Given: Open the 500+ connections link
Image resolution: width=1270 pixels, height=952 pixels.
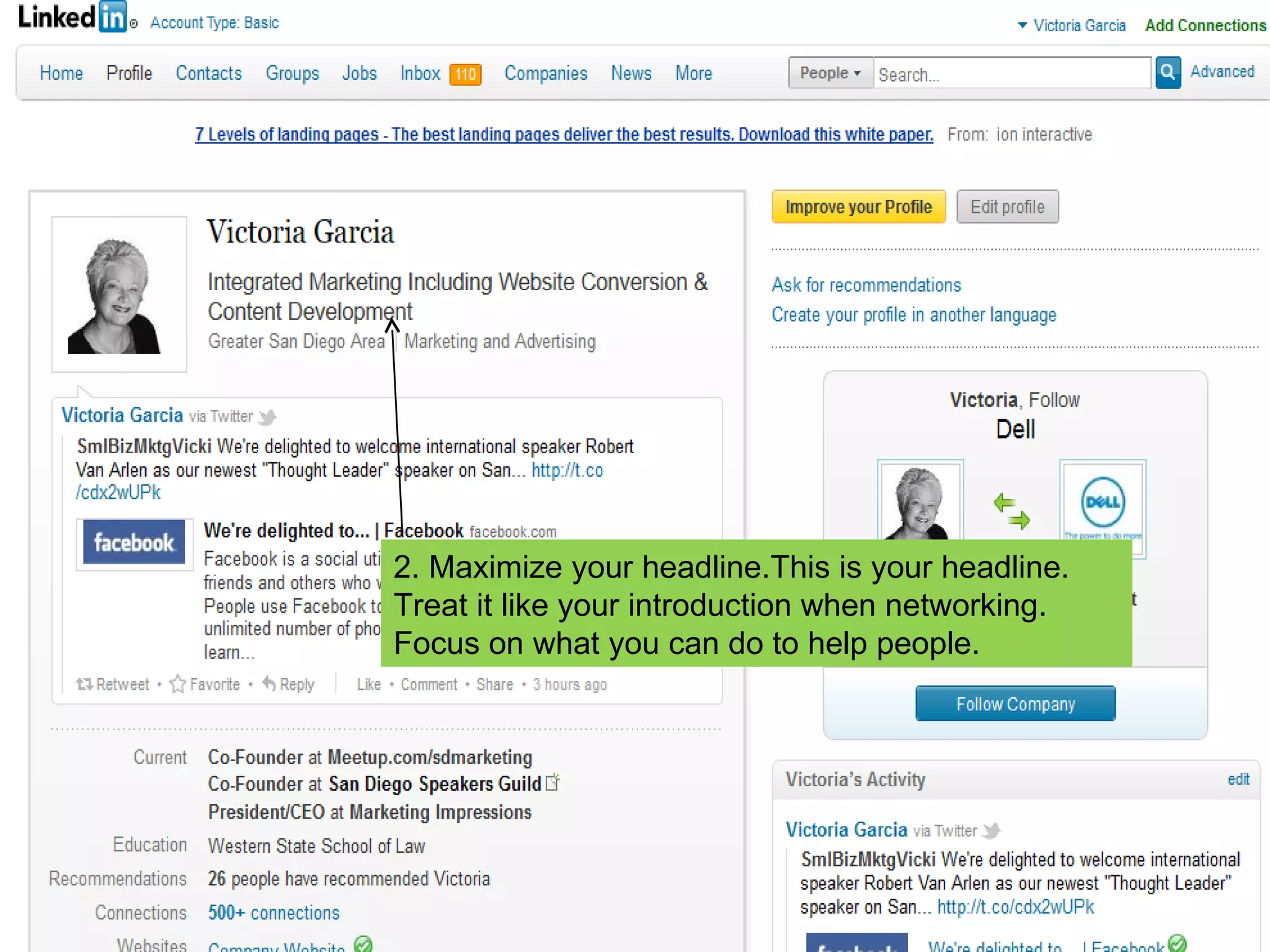Looking at the screenshot, I should click(x=273, y=913).
